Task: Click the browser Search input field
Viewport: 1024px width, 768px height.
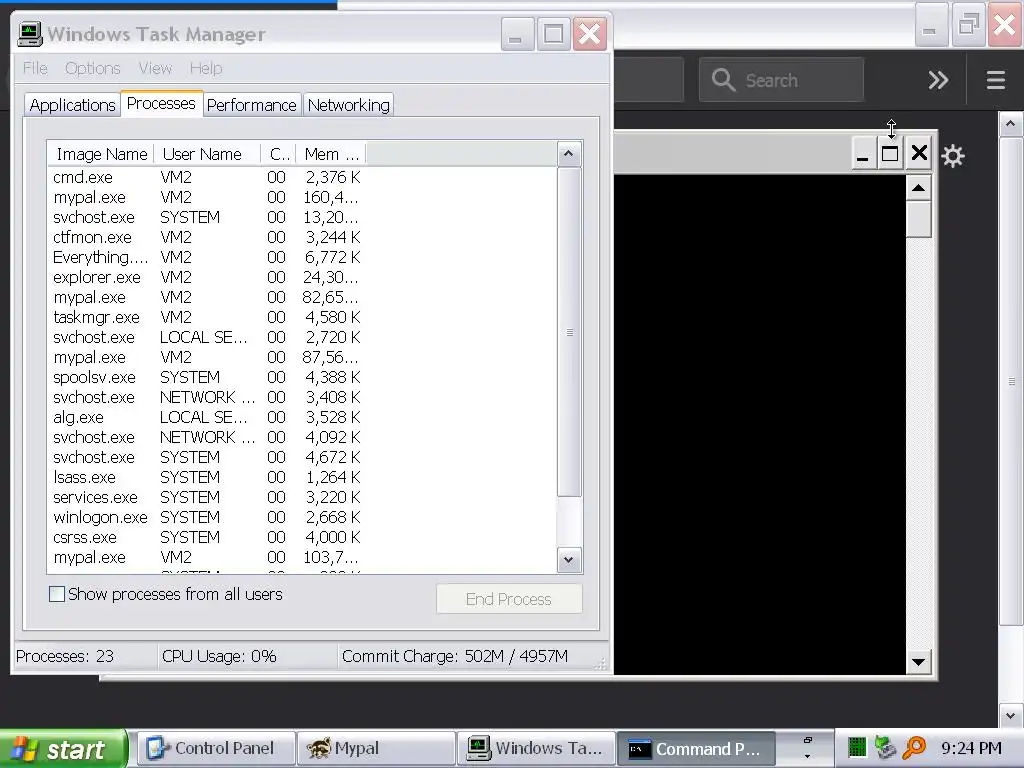Action: [781, 80]
